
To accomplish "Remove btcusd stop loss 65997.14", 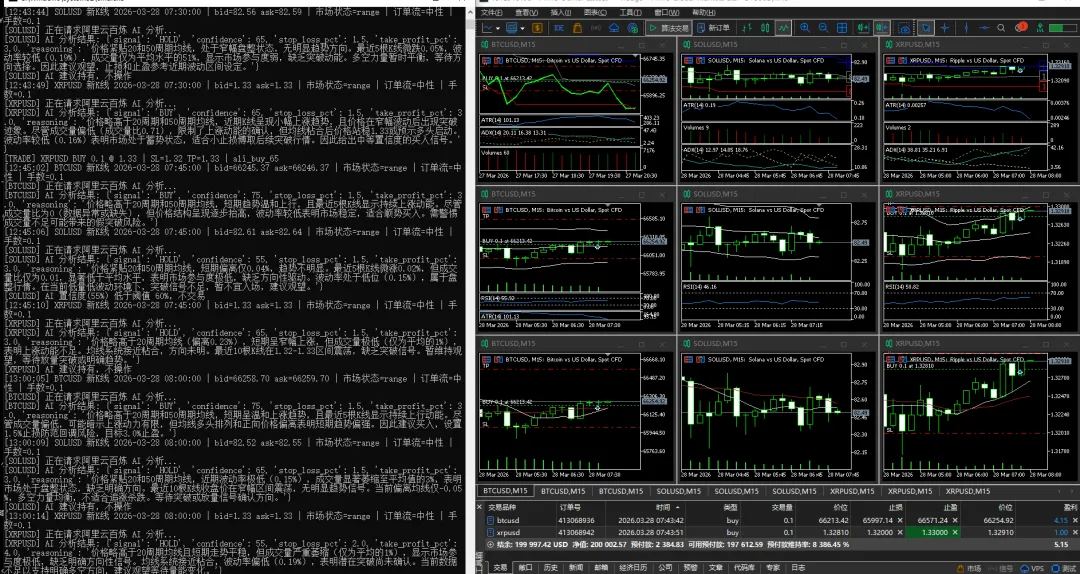I will pos(900,520).
